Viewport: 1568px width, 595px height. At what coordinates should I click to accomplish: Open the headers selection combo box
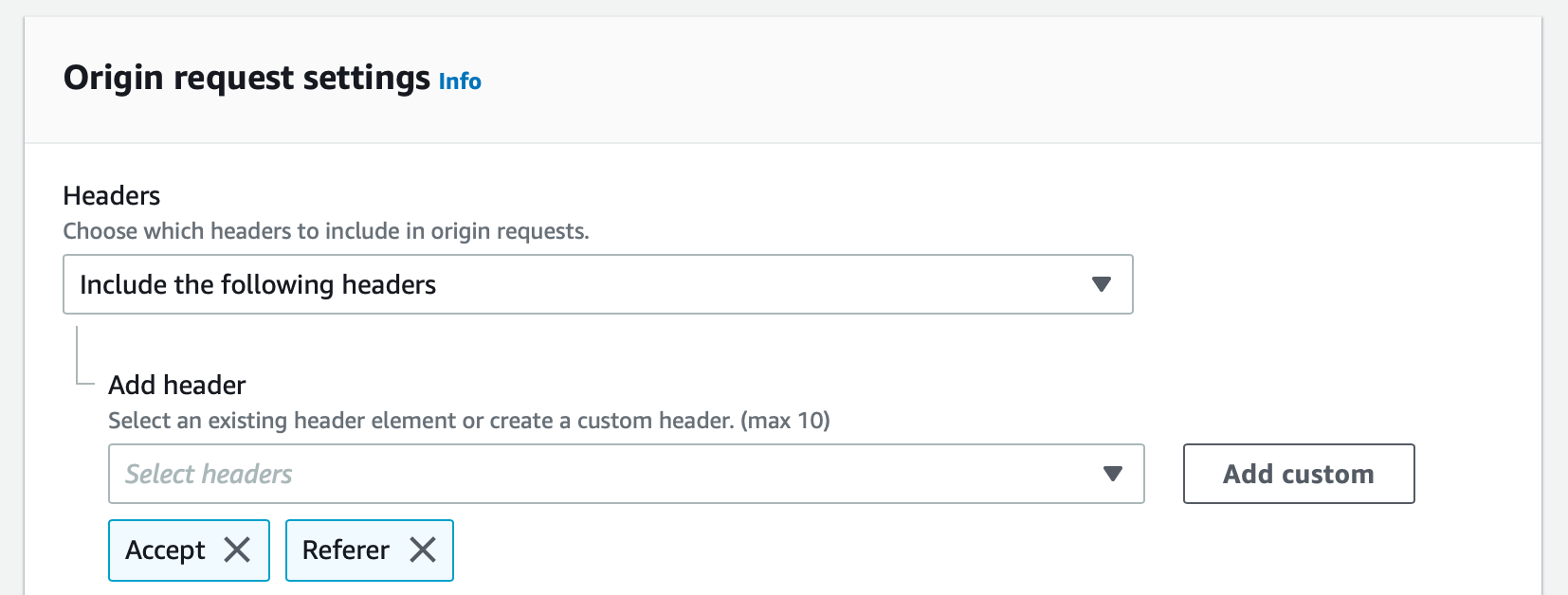pyautogui.click(x=626, y=474)
